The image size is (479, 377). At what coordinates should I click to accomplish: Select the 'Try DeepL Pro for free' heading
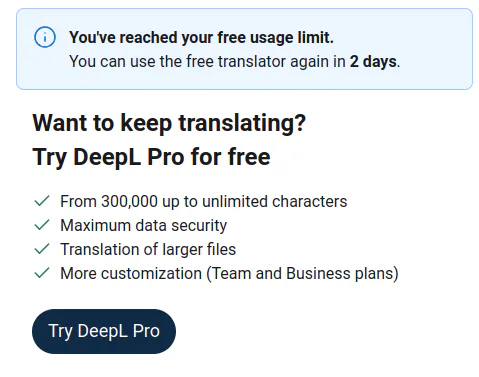[x=151, y=157]
